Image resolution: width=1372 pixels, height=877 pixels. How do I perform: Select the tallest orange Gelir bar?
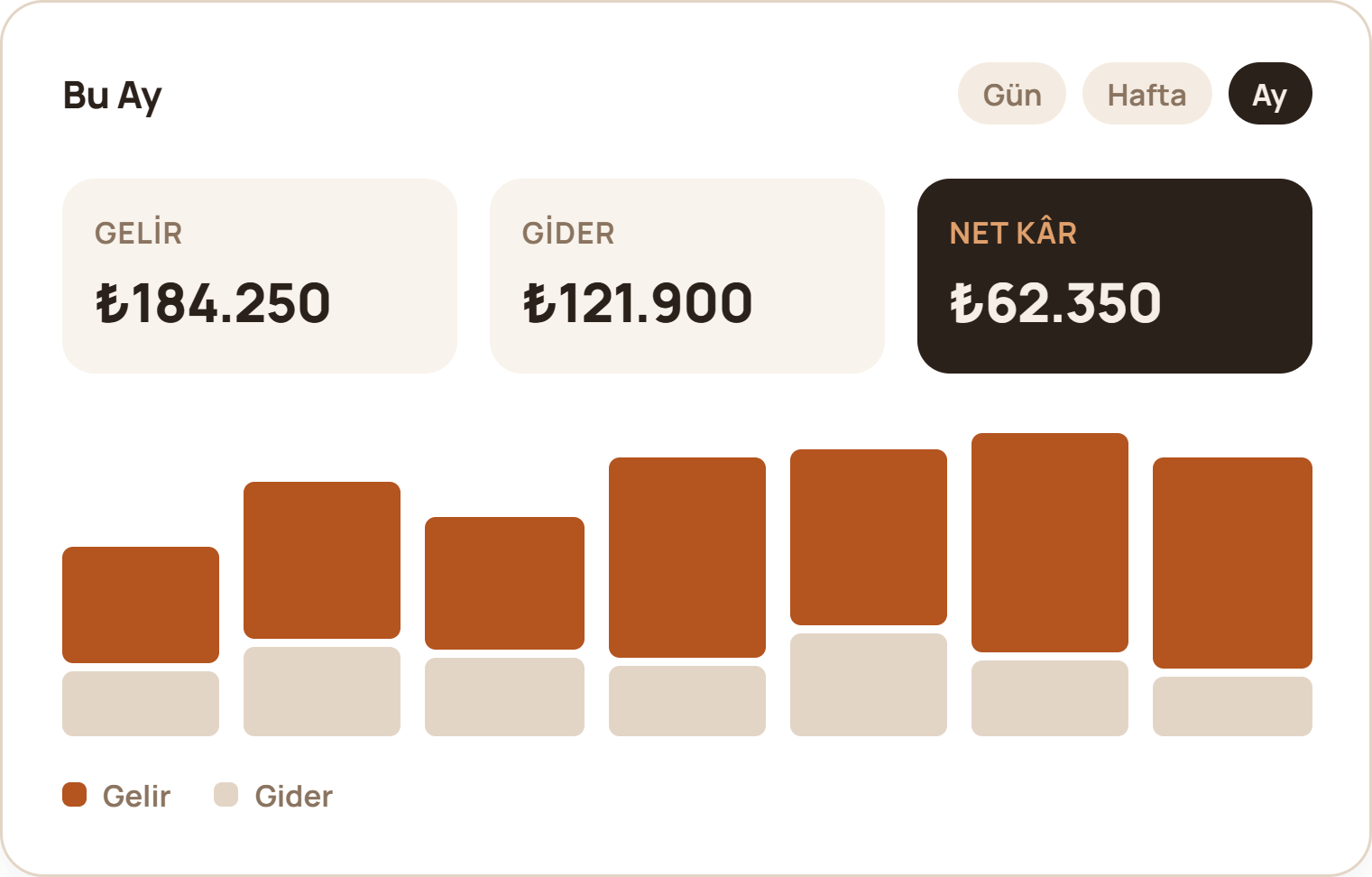pos(1050,542)
